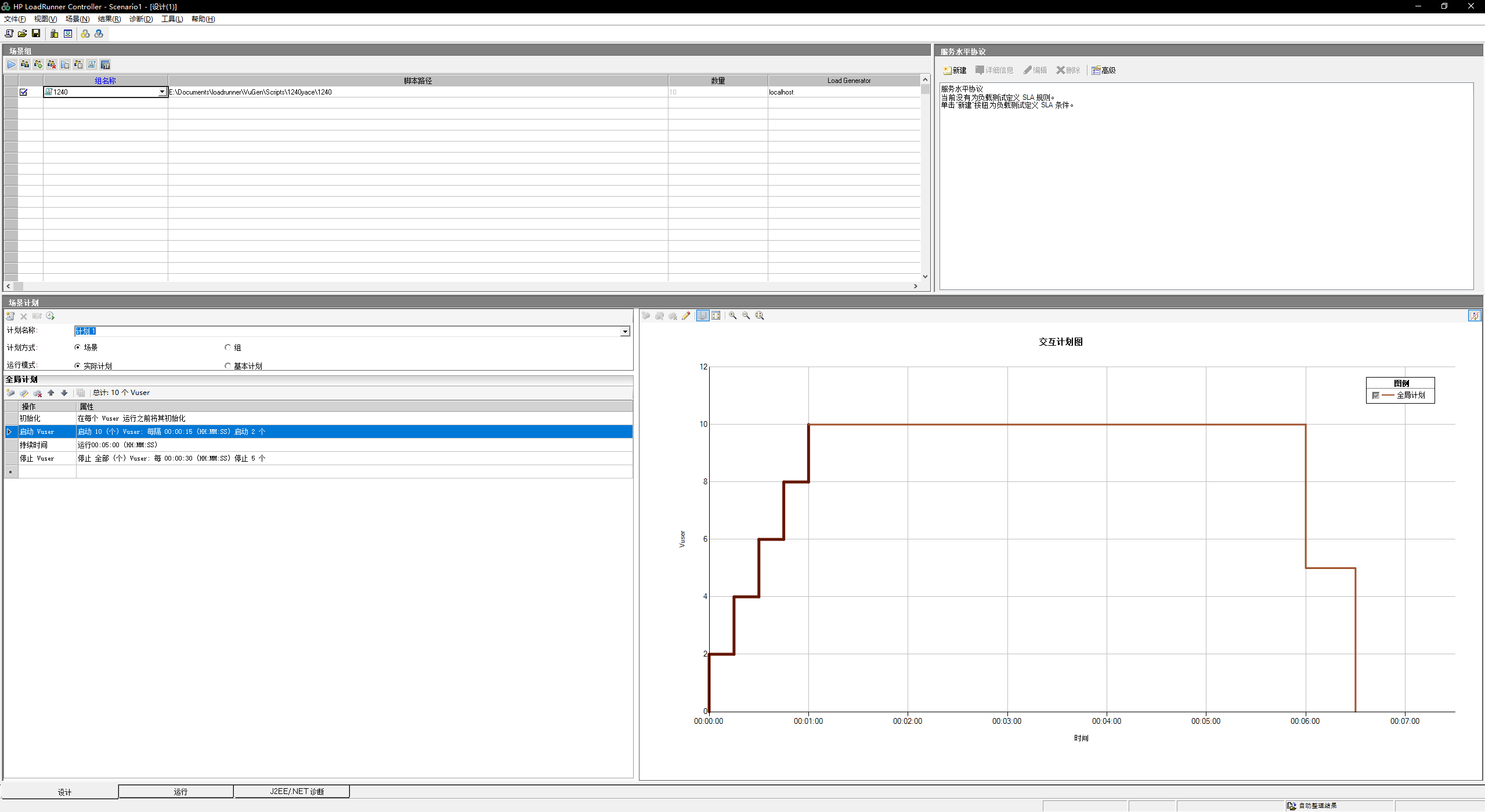Click the graph Edit Mode pencil icon
This screenshot has height=812, width=1485.
coord(687,316)
